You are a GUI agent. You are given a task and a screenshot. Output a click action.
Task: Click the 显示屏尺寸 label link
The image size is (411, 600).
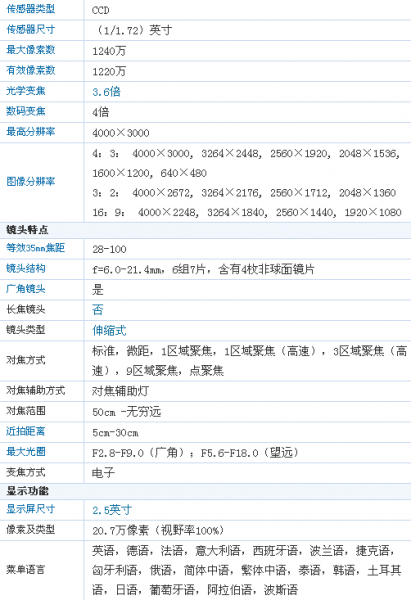tap(31, 509)
